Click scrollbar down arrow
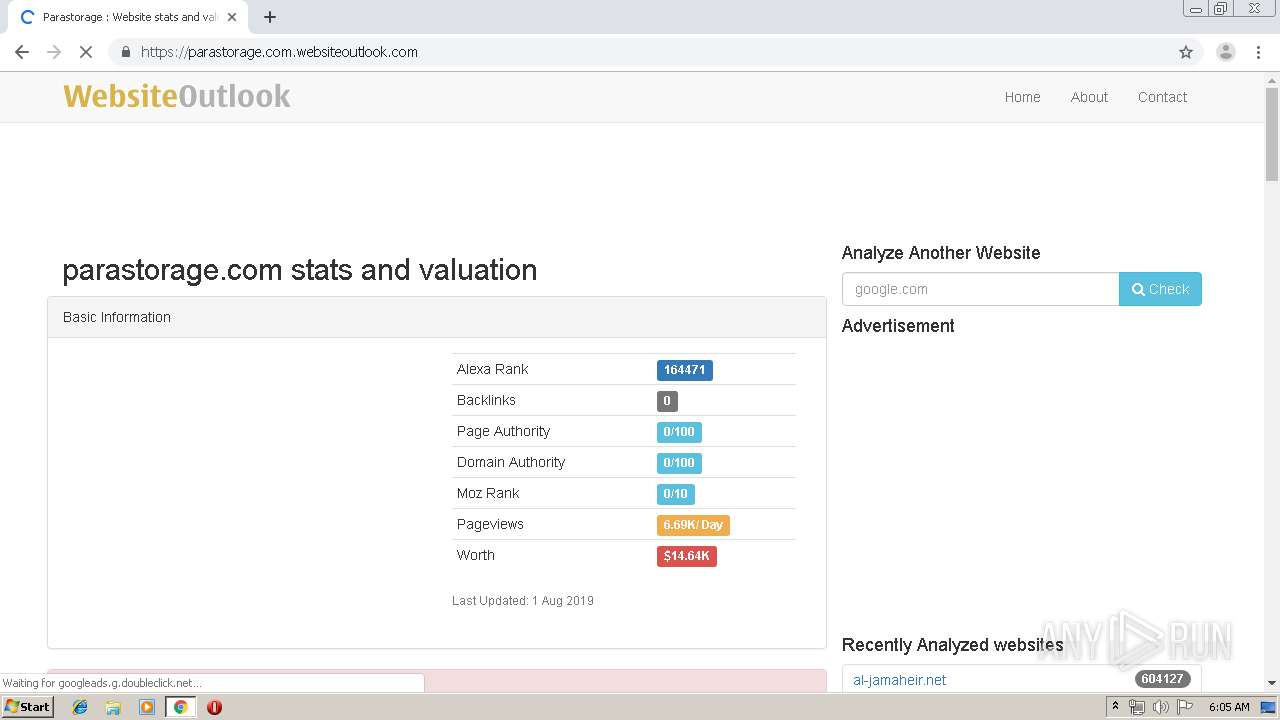1280x720 pixels. pyautogui.click(x=1272, y=683)
